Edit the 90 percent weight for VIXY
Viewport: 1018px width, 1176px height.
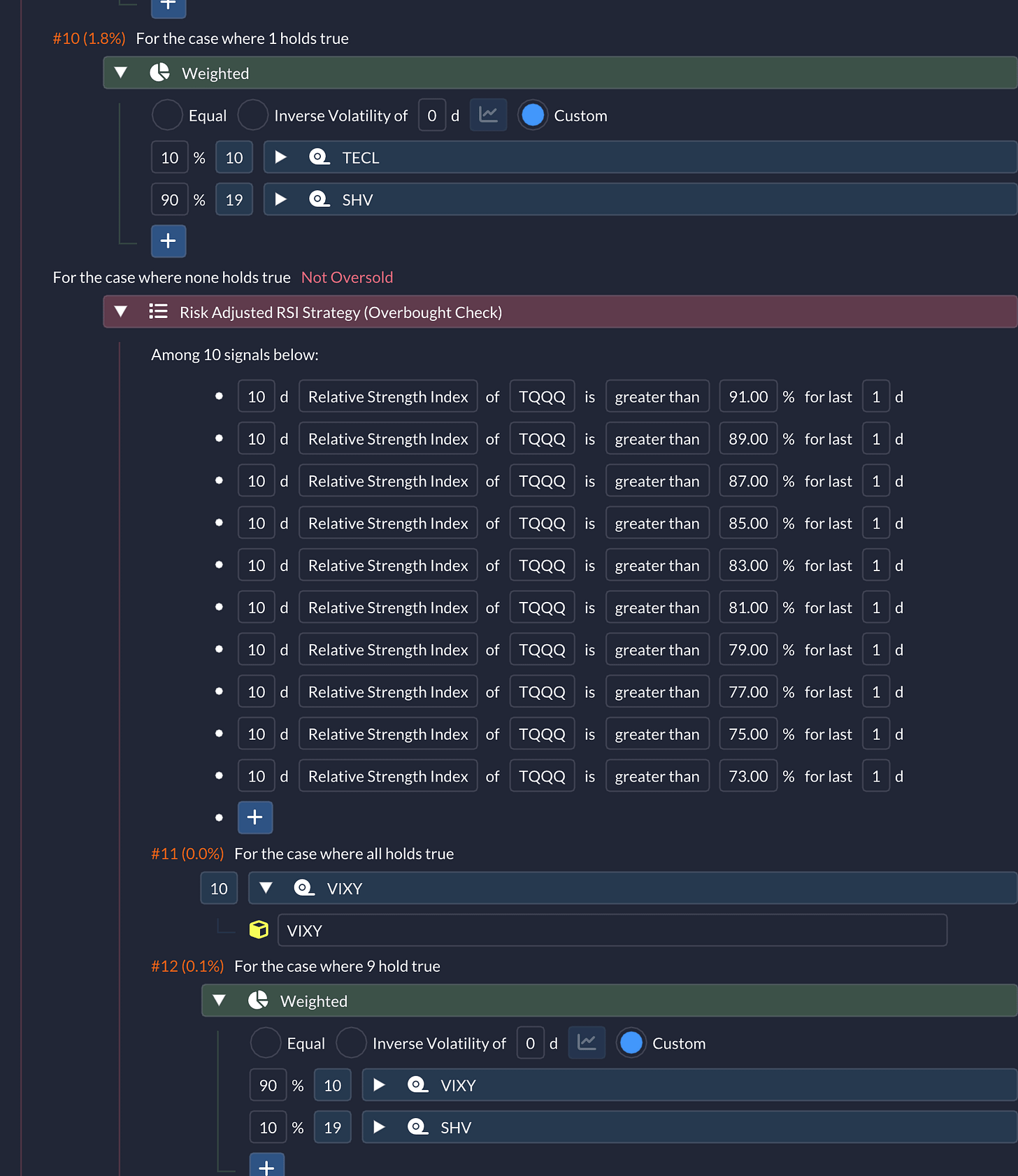coord(268,1085)
